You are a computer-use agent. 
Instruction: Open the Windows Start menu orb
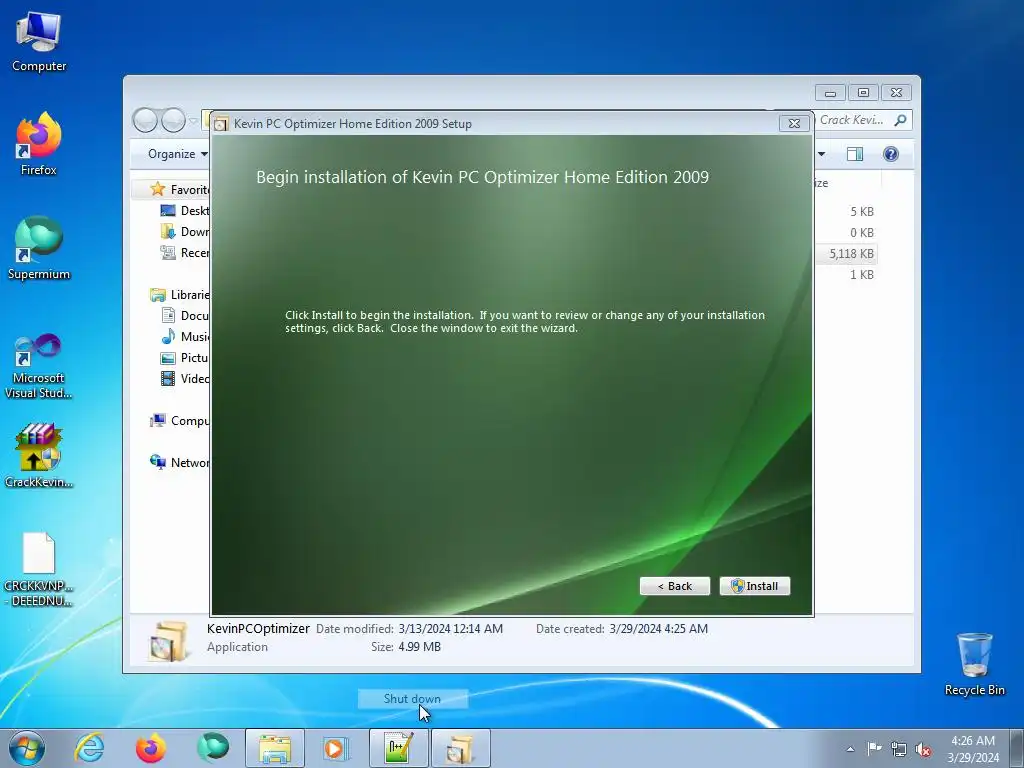pos(27,748)
